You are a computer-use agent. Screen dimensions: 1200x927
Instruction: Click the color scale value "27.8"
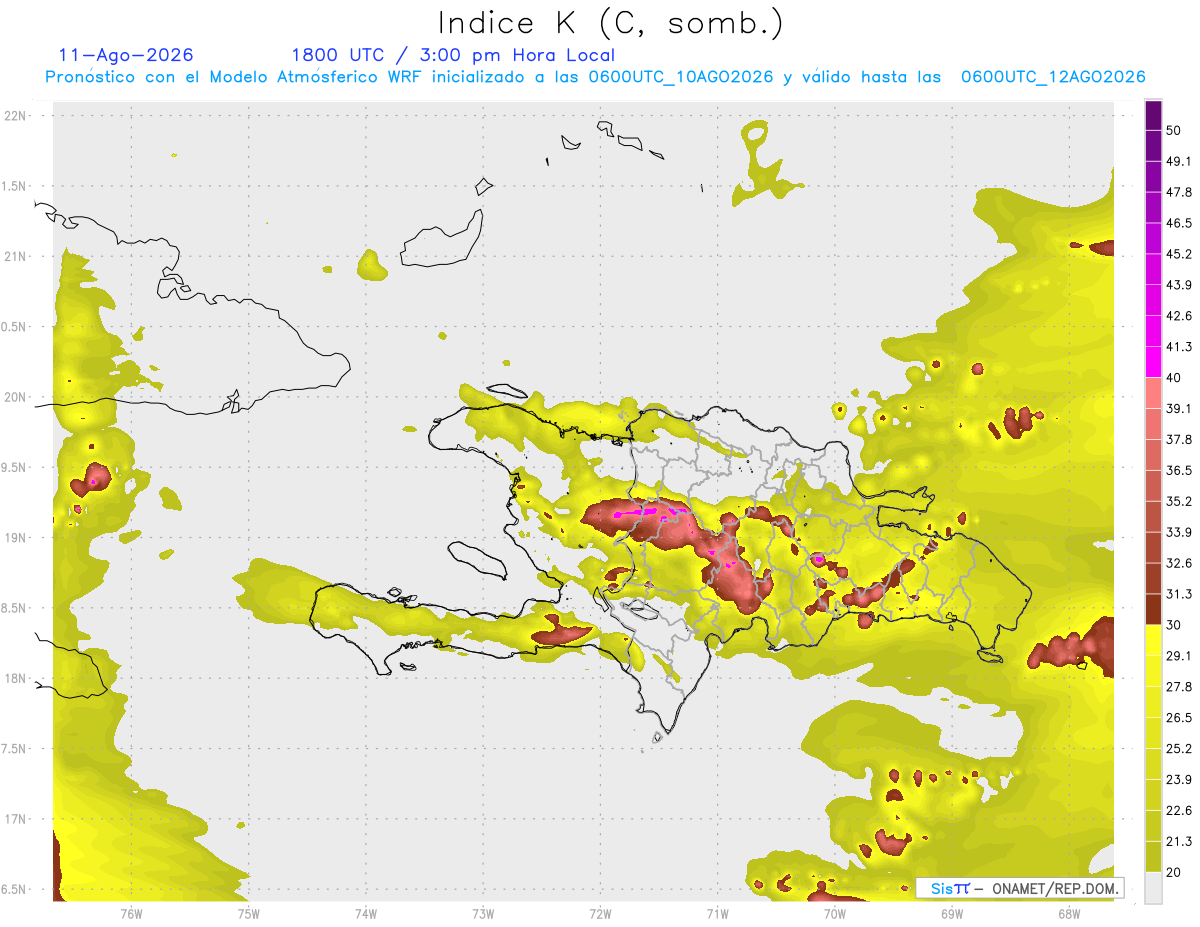1178,687
